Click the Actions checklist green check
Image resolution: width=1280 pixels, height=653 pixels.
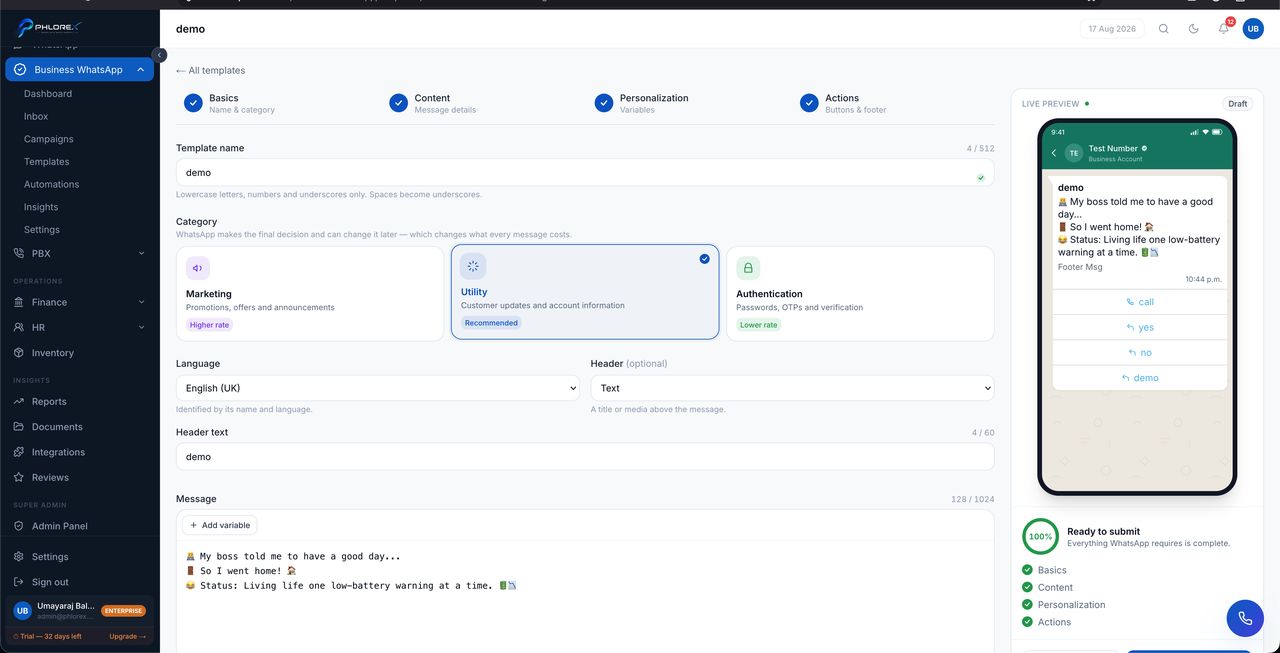click(1027, 622)
